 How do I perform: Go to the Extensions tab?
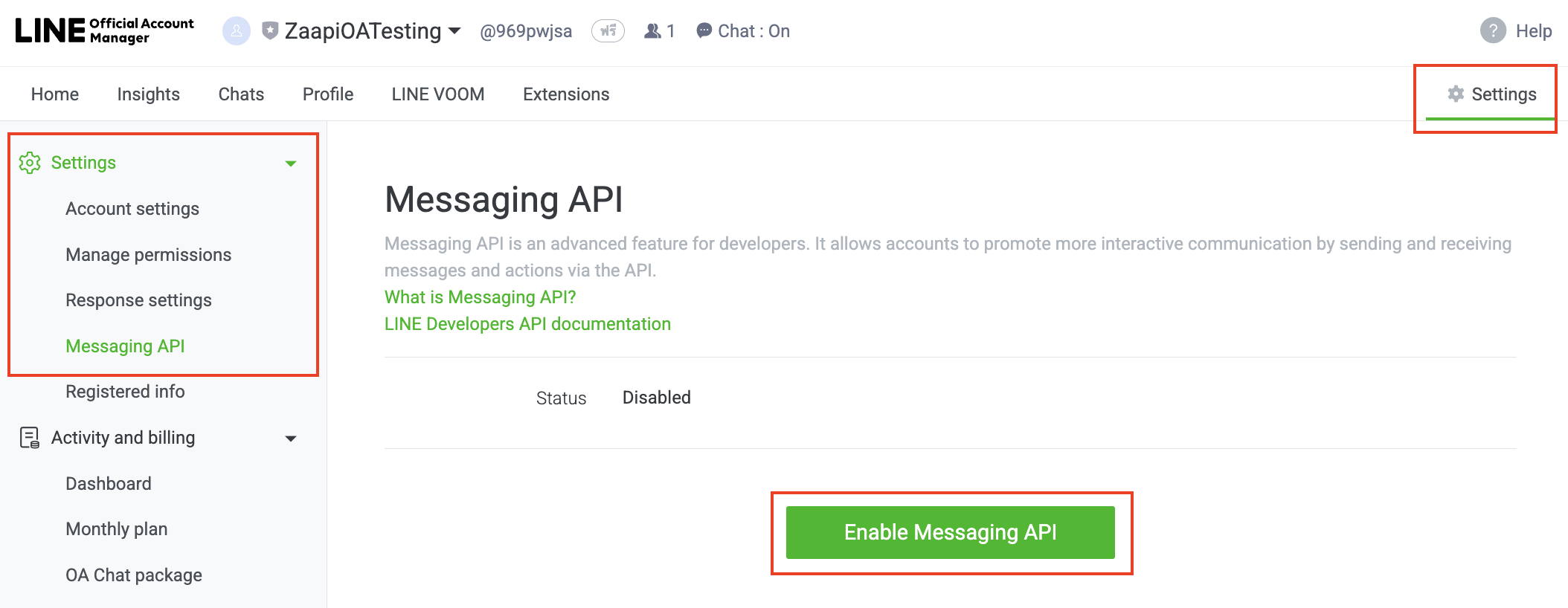pyautogui.click(x=566, y=94)
